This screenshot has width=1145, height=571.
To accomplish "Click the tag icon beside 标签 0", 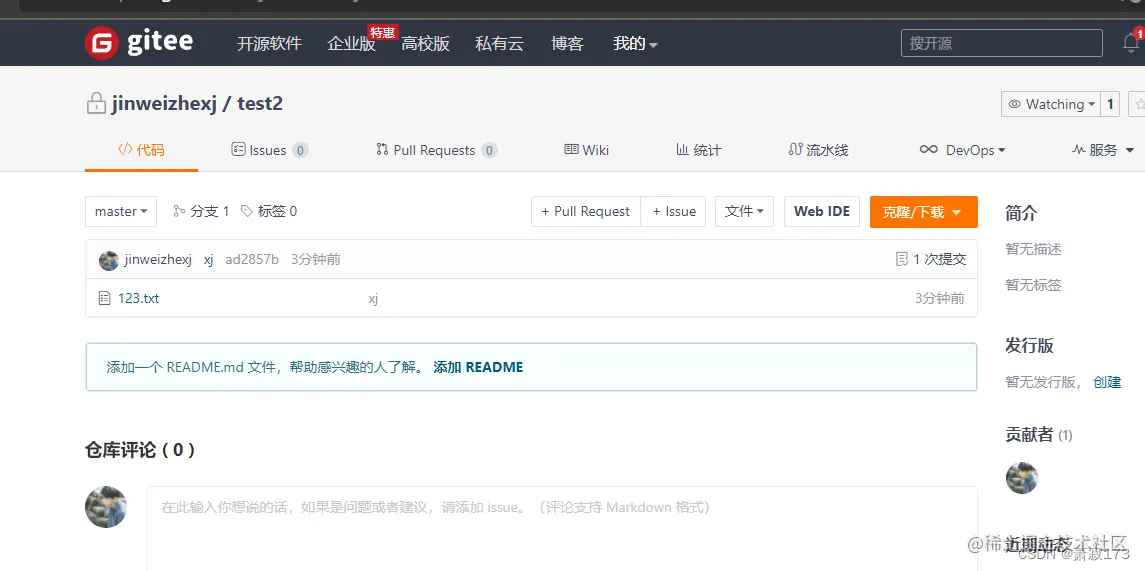I will 247,211.
